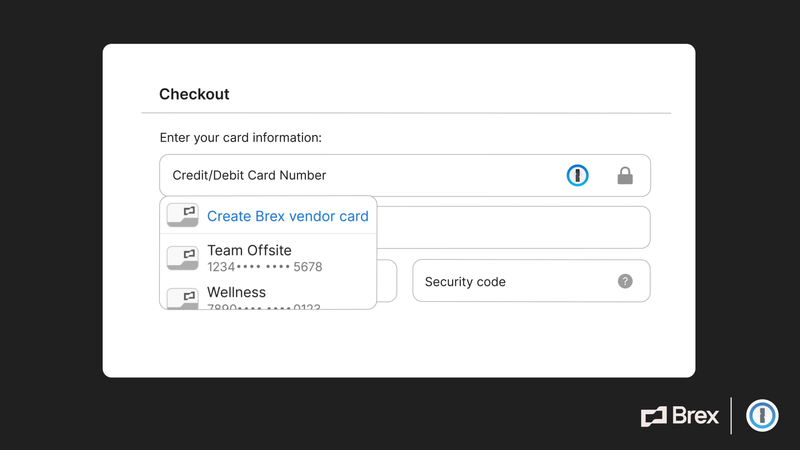Focus the Security code input field
Viewport: 800px width, 450px height.
(x=531, y=281)
